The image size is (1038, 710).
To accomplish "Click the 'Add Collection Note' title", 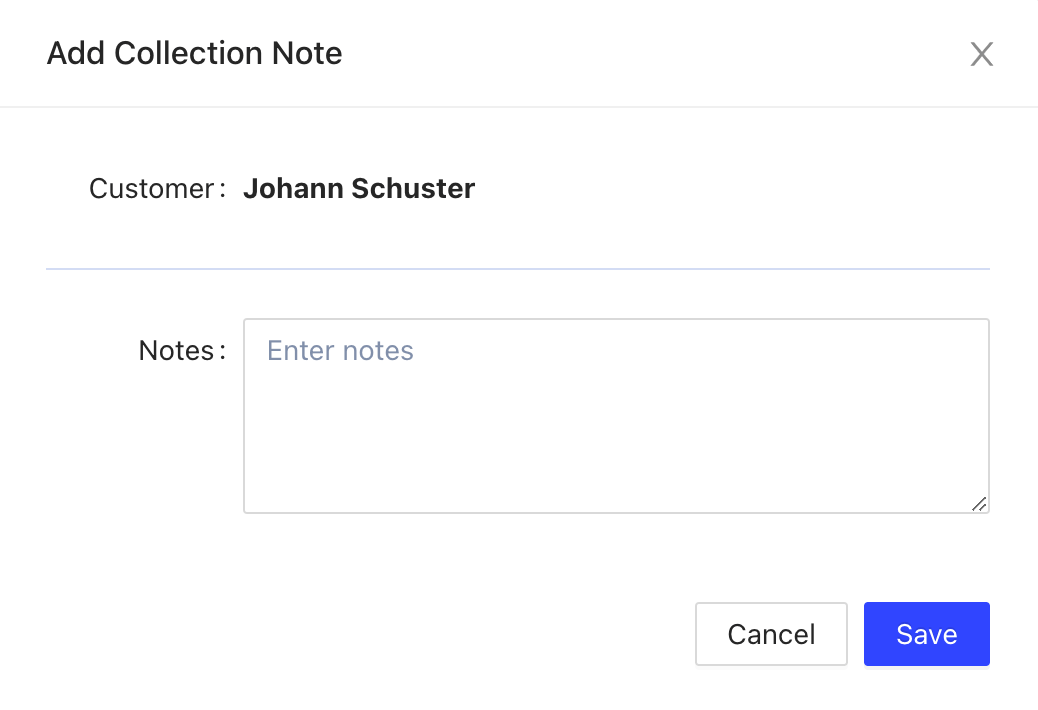I will pyautogui.click(x=194, y=53).
